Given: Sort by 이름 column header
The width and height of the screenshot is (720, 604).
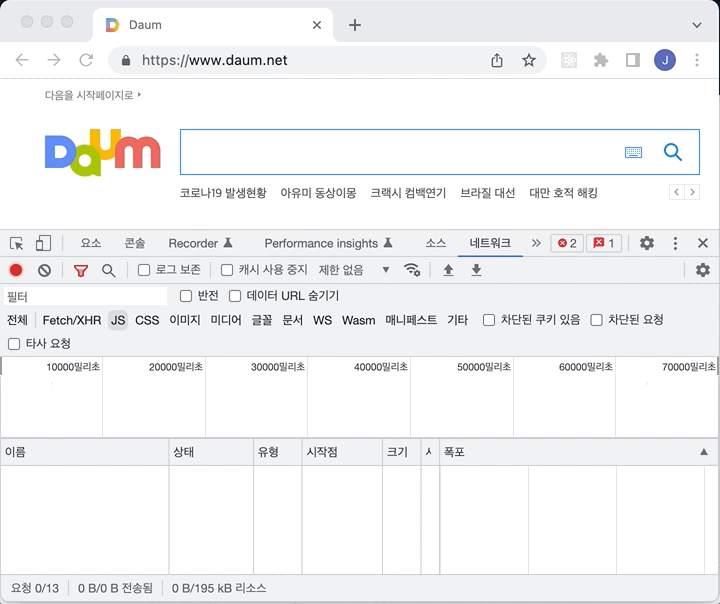Looking at the screenshot, I should (x=84, y=452).
